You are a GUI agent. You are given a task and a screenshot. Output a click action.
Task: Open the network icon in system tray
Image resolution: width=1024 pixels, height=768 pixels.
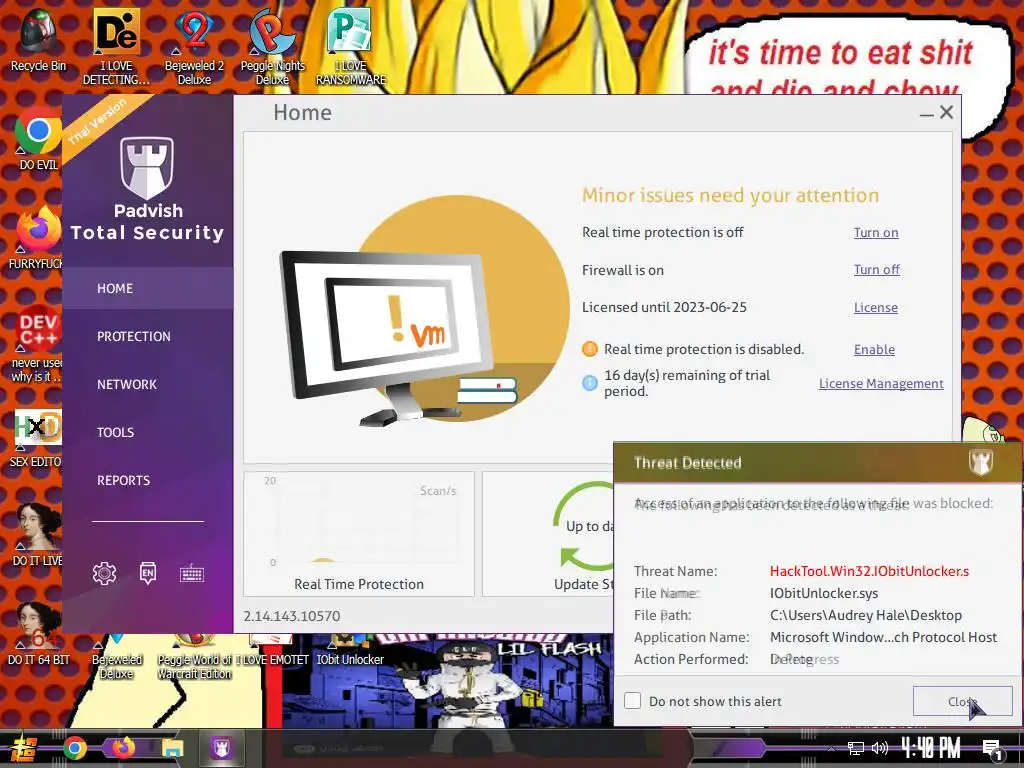(856, 748)
